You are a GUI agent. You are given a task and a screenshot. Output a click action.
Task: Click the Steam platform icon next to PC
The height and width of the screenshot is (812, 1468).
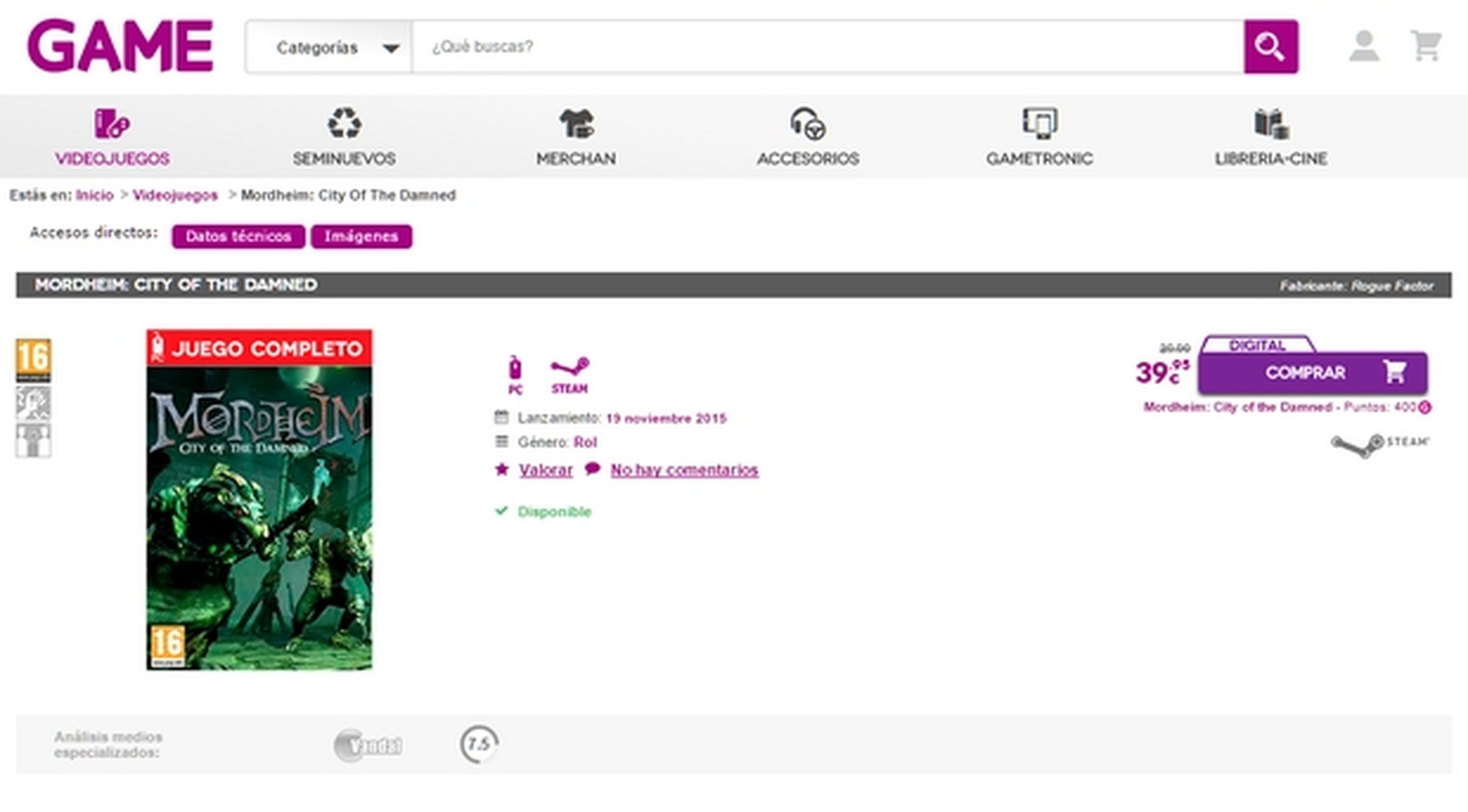click(x=569, y=374)
